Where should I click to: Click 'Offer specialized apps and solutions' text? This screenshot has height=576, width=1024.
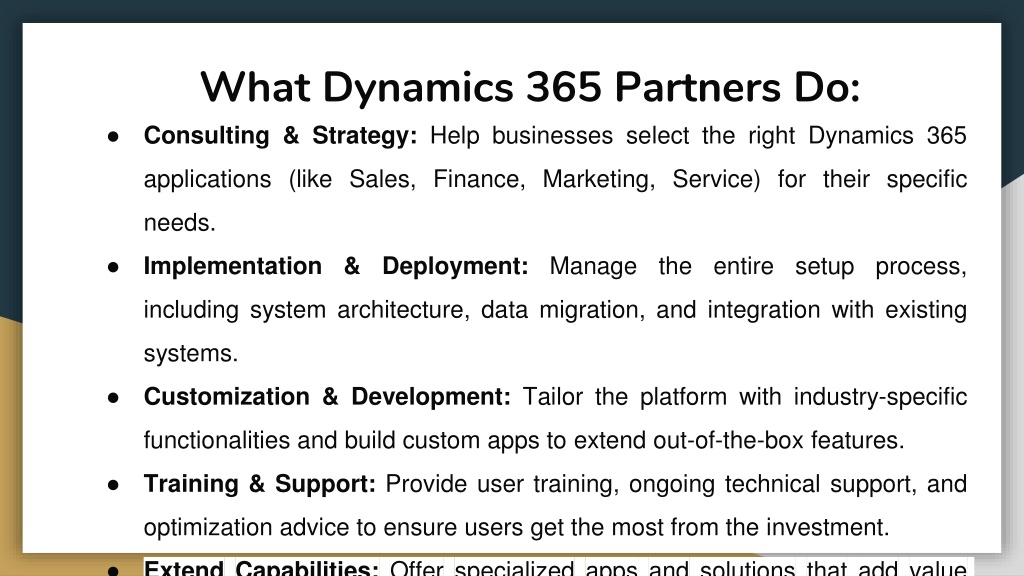pos(592,568)
